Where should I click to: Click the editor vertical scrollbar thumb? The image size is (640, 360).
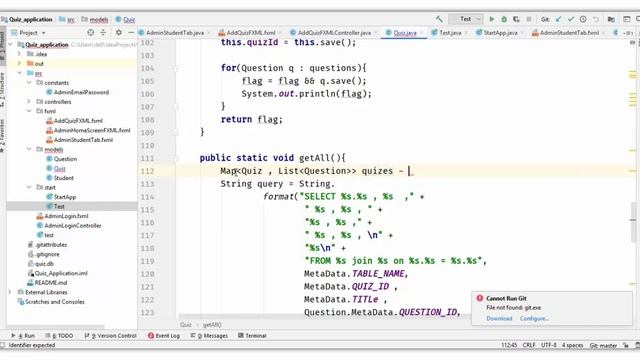633,221
